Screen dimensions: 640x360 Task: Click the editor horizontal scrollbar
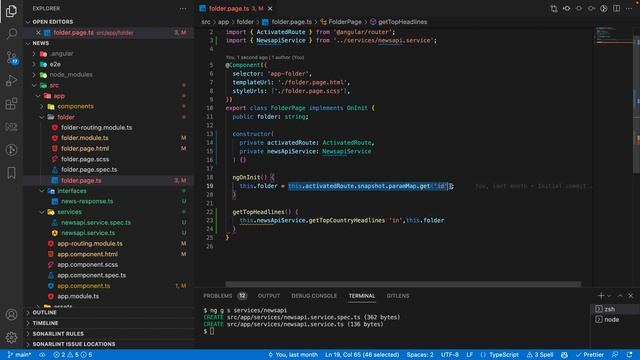[x=403, y=284]
